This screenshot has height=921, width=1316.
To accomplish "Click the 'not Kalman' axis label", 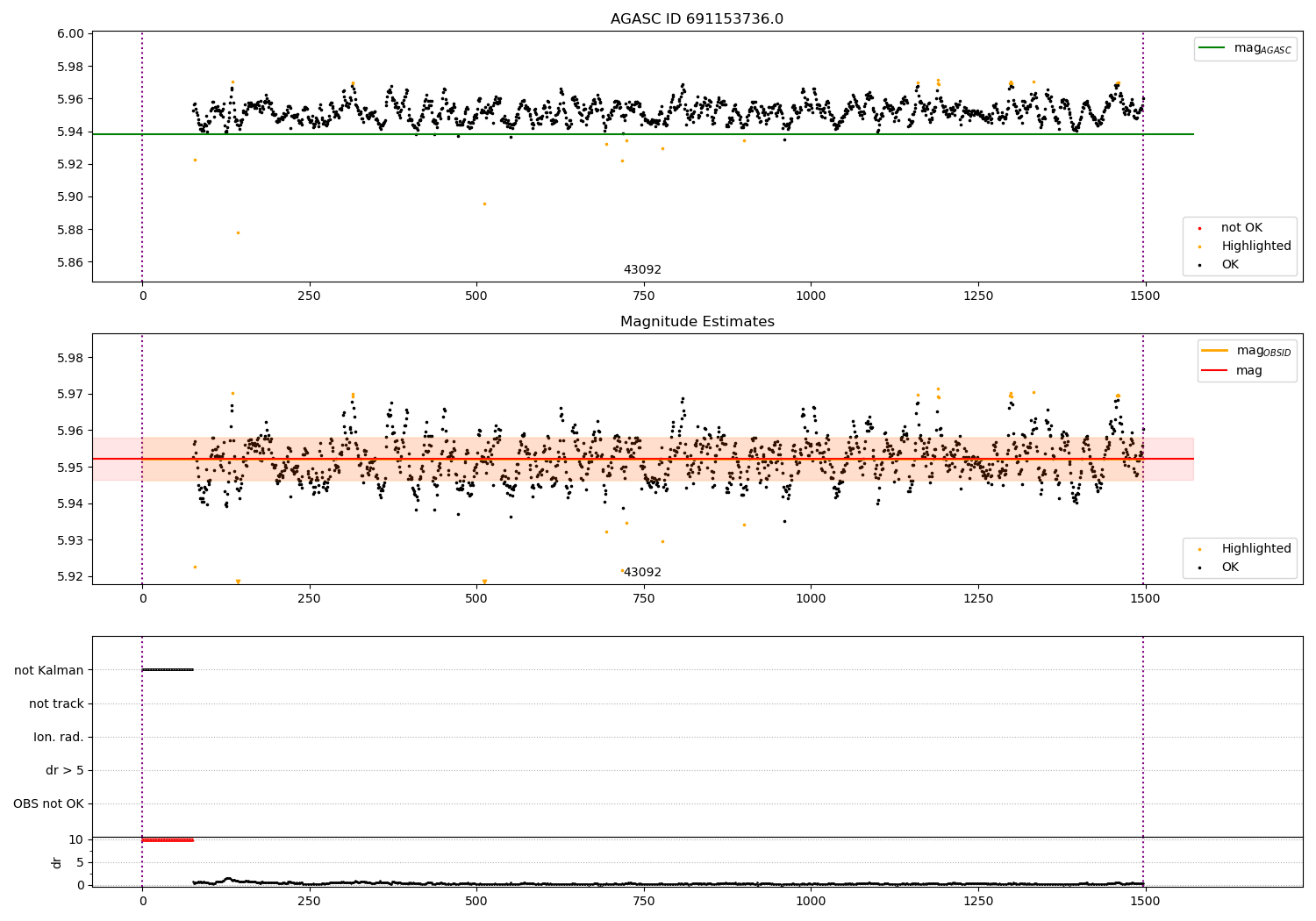I will (49, 670).
